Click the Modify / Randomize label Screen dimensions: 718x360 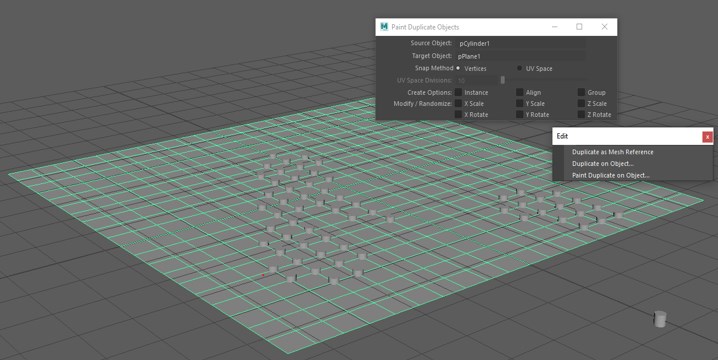(x=423, y=104)
